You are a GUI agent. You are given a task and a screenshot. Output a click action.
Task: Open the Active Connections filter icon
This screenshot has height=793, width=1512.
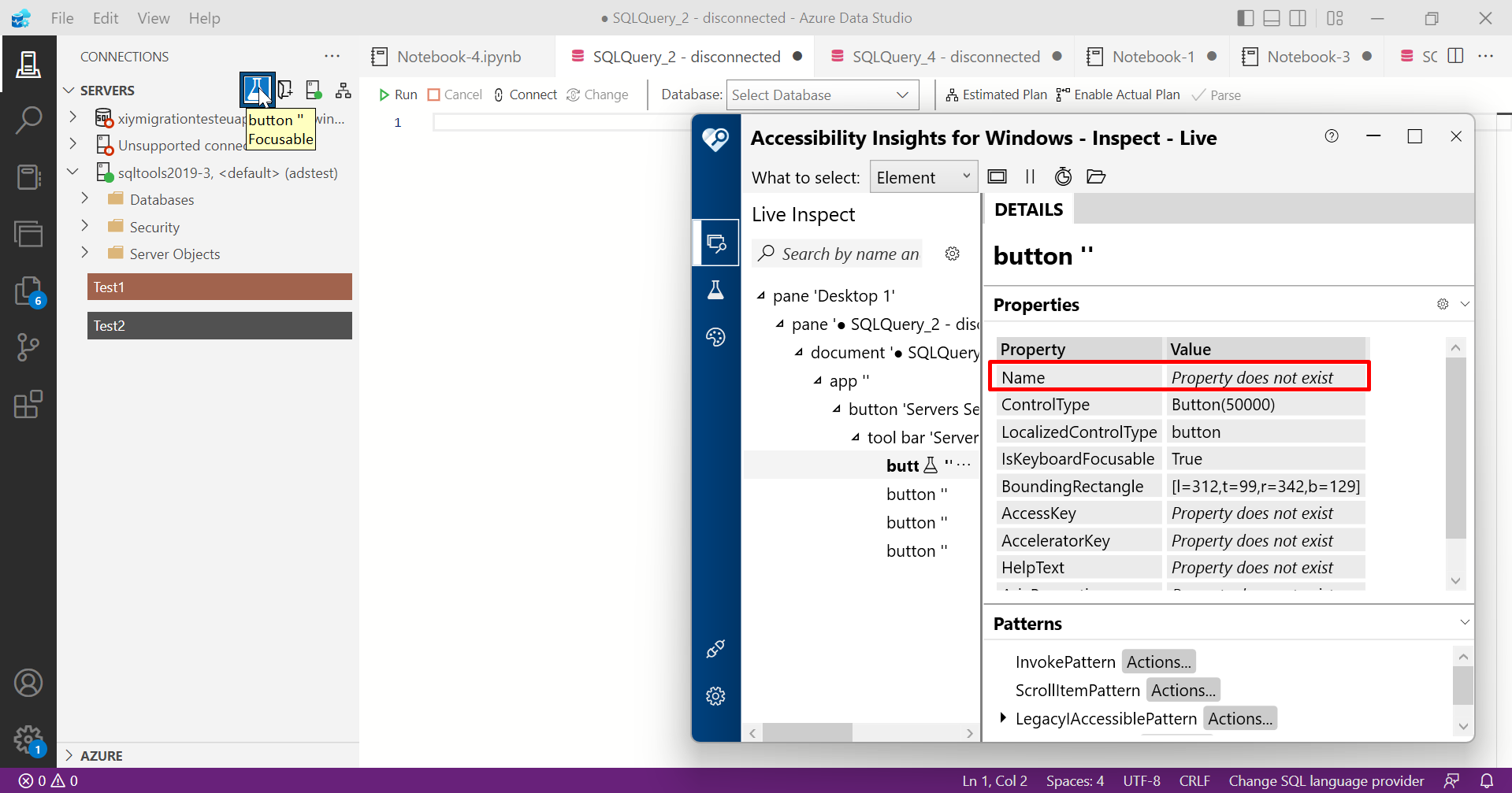tap(313, 90)
